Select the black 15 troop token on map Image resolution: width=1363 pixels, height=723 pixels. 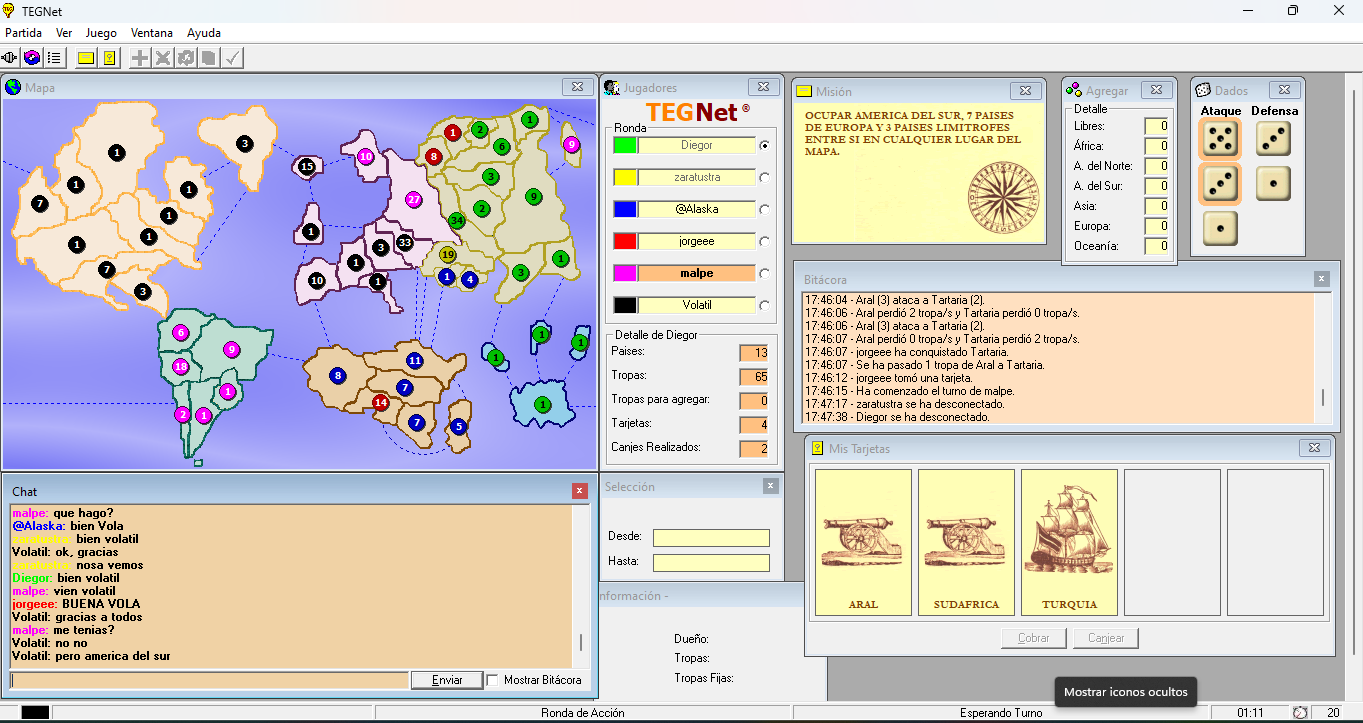click(x=307, y=166)
